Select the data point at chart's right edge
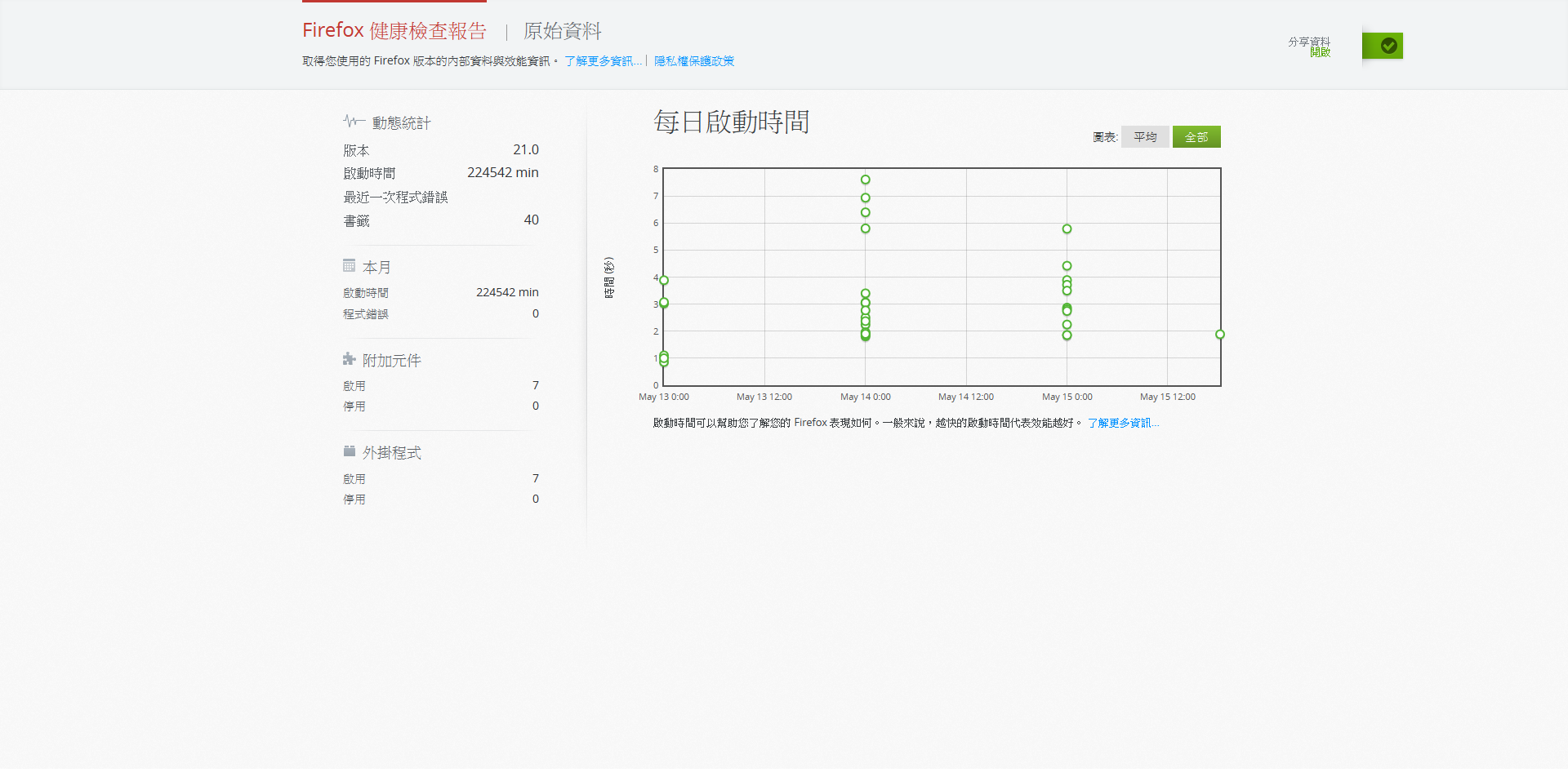 pos(1219,335)
